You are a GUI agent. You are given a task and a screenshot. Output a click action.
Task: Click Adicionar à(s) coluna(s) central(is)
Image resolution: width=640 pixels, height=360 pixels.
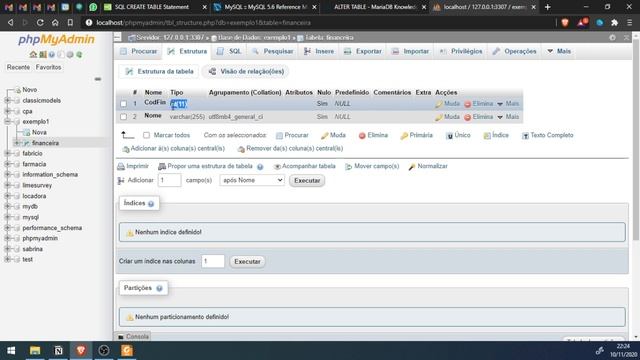(x=174, y=149)
